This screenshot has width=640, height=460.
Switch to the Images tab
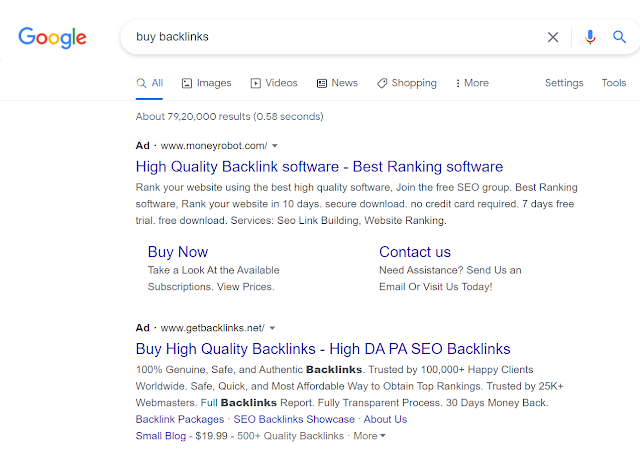tap(207, 83)
